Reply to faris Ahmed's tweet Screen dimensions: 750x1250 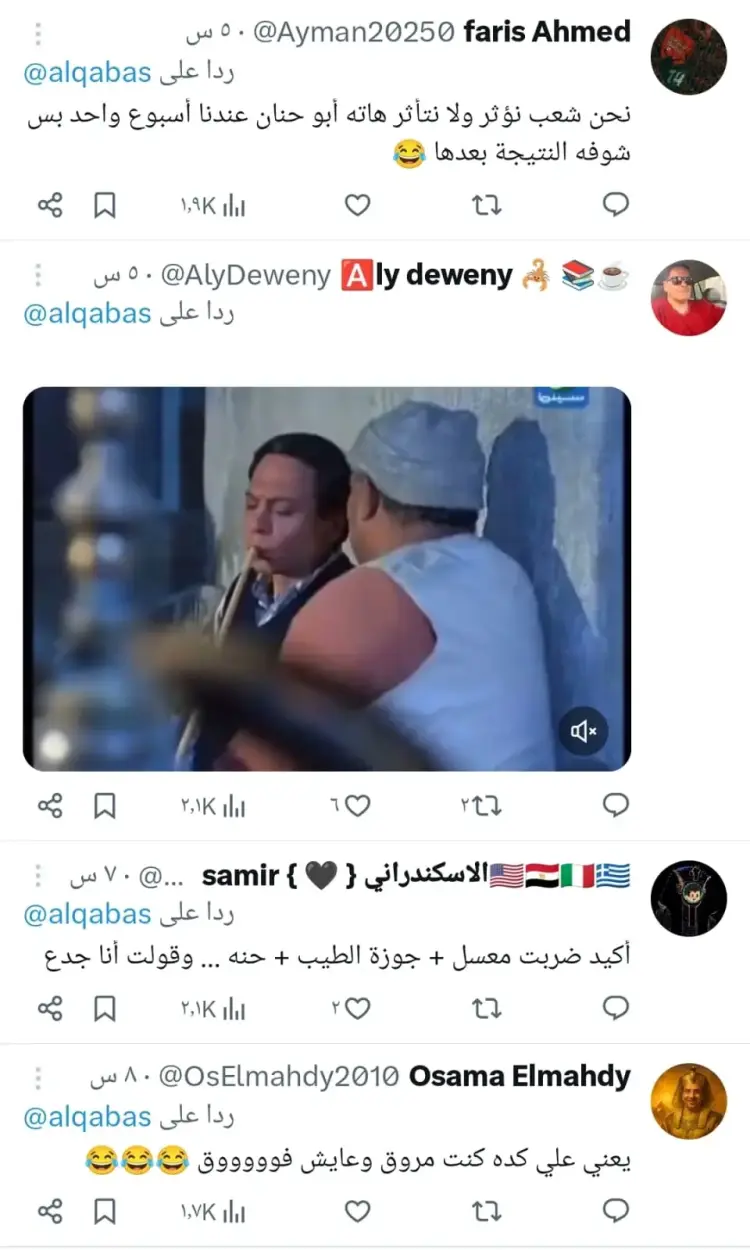(x=616, y=205)
